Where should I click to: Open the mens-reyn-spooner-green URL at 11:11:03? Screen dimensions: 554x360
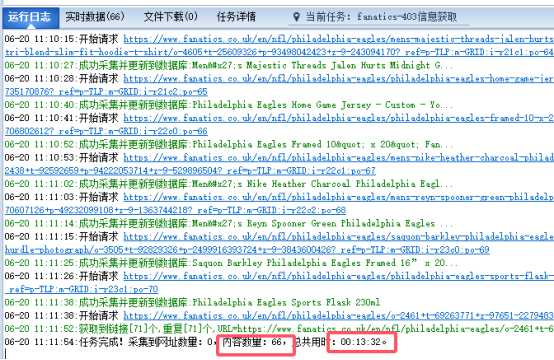[x=338, y=197]
